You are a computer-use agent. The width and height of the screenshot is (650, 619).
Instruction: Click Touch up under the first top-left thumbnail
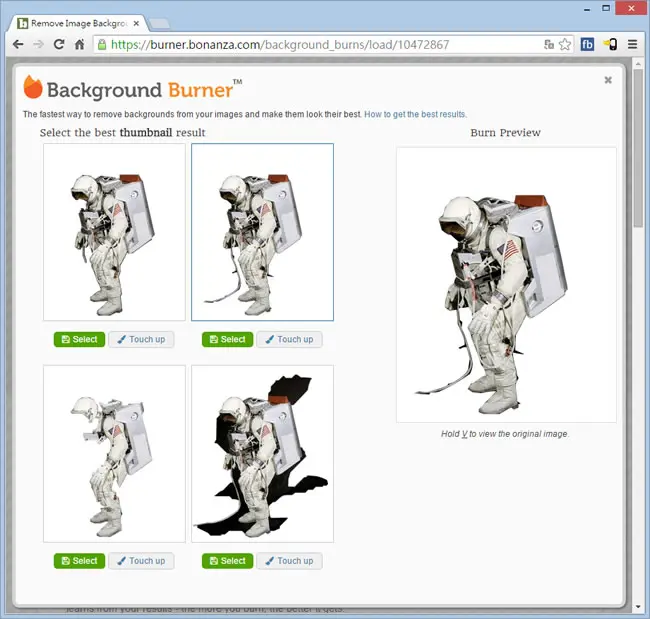click(141, 340)
